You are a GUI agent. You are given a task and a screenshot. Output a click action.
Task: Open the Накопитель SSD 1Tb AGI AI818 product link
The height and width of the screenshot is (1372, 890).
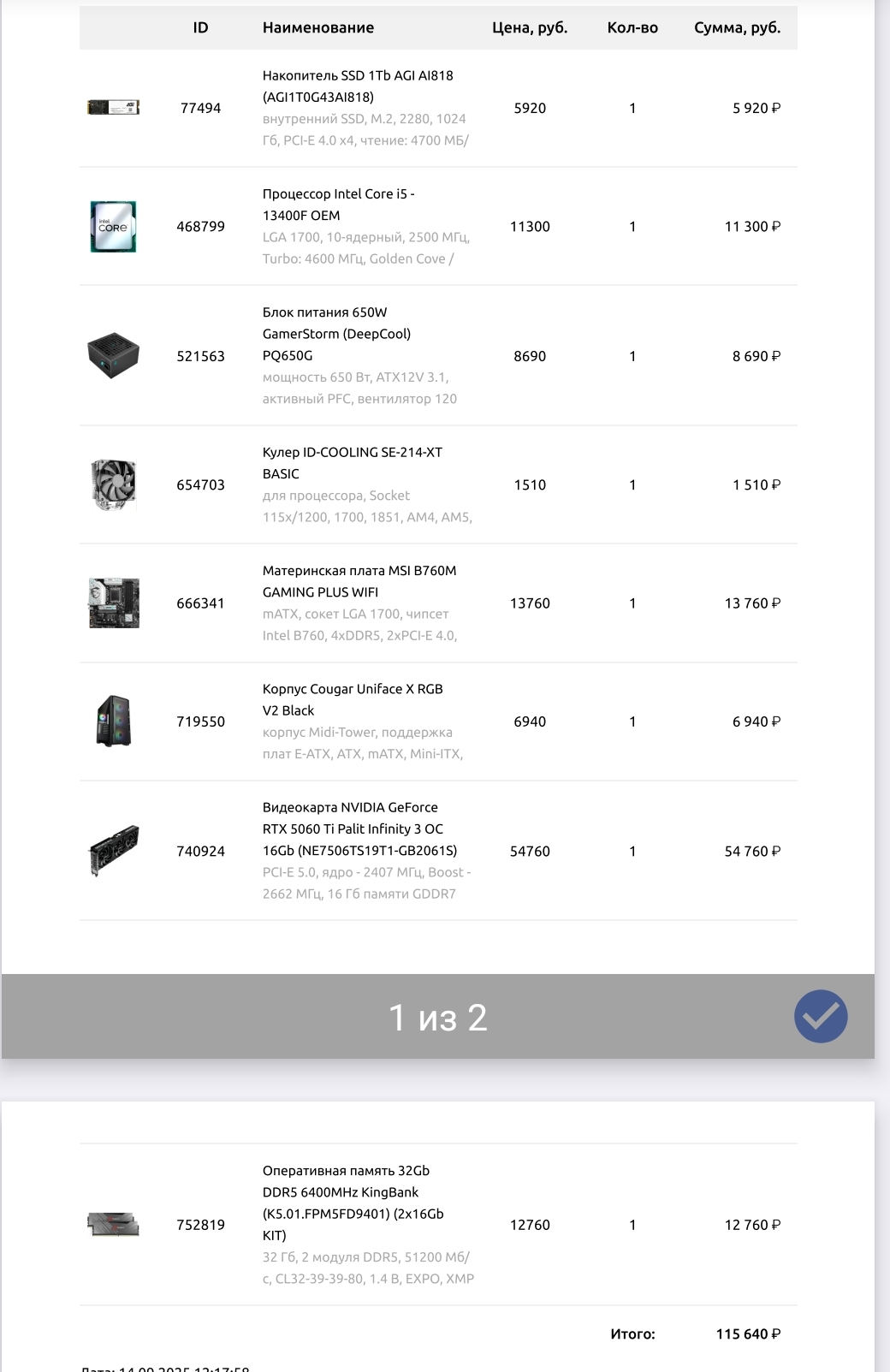[358, 86]
